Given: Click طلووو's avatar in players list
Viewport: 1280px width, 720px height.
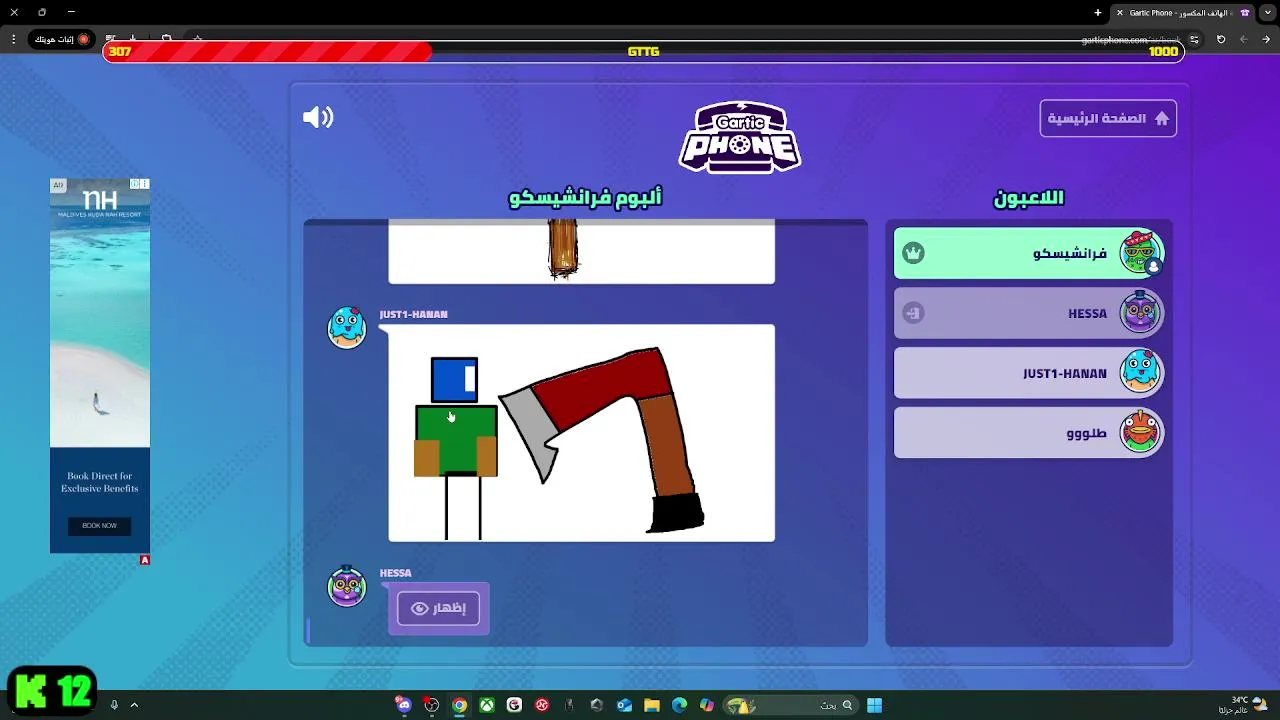Looking at the screenshot, I should [x=1141, y=433].
